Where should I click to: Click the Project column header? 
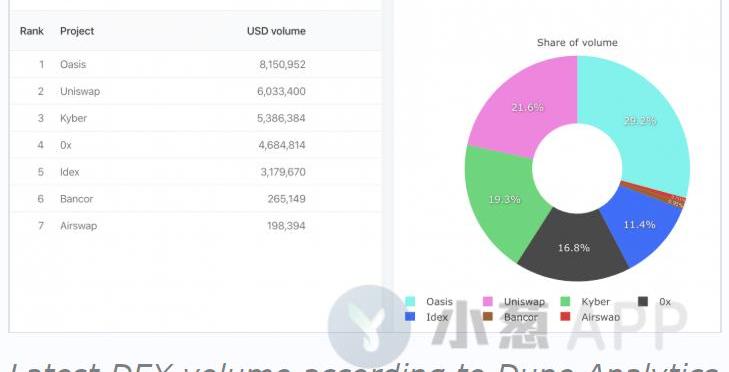click(x=77, y=31)
